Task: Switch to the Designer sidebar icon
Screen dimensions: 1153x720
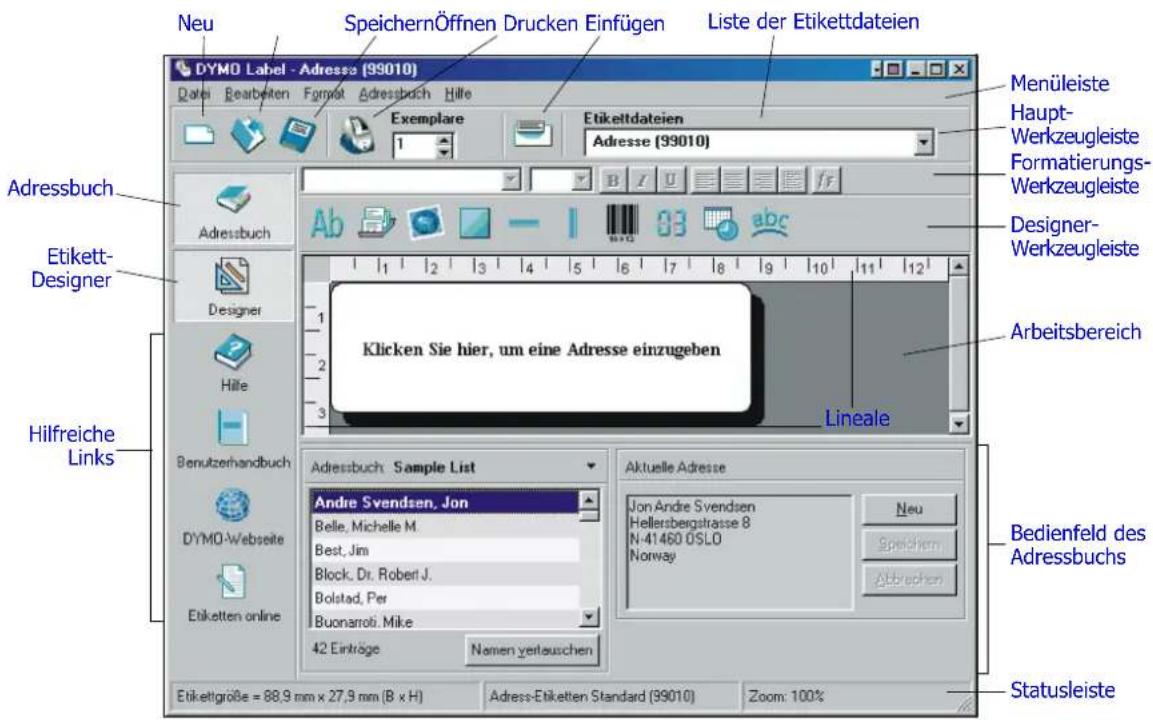Action: click(x=234, y=287)
